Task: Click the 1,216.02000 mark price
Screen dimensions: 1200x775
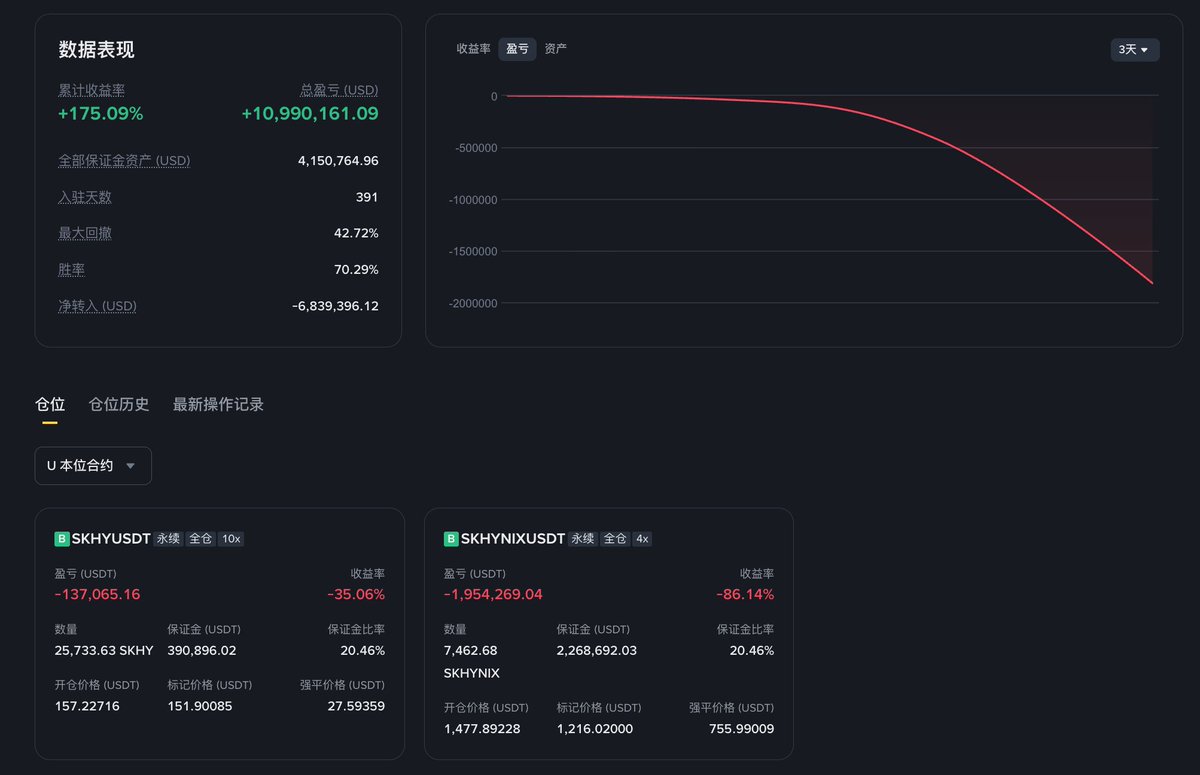Action: [595, 729]
